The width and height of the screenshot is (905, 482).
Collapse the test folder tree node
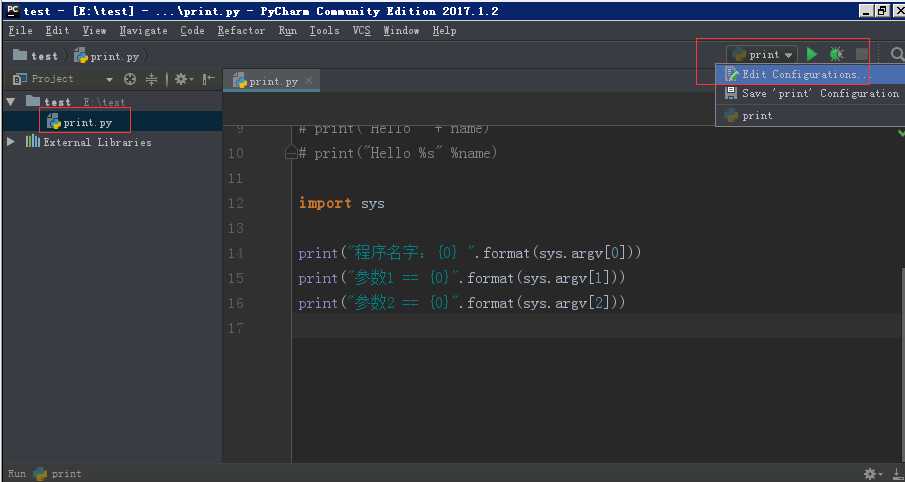coord(10,102)
